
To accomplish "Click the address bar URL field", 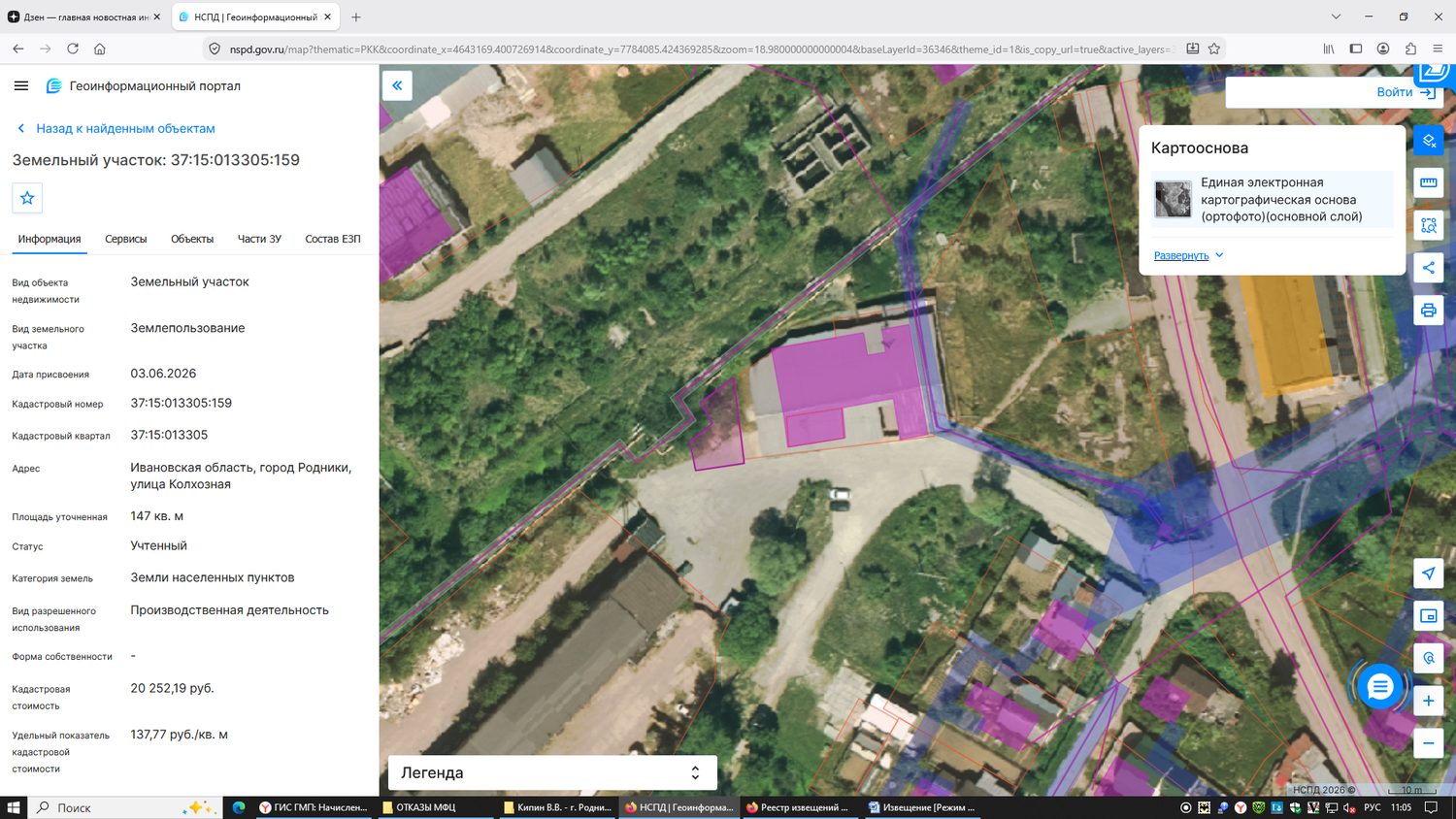I will (x=699, y=49).
